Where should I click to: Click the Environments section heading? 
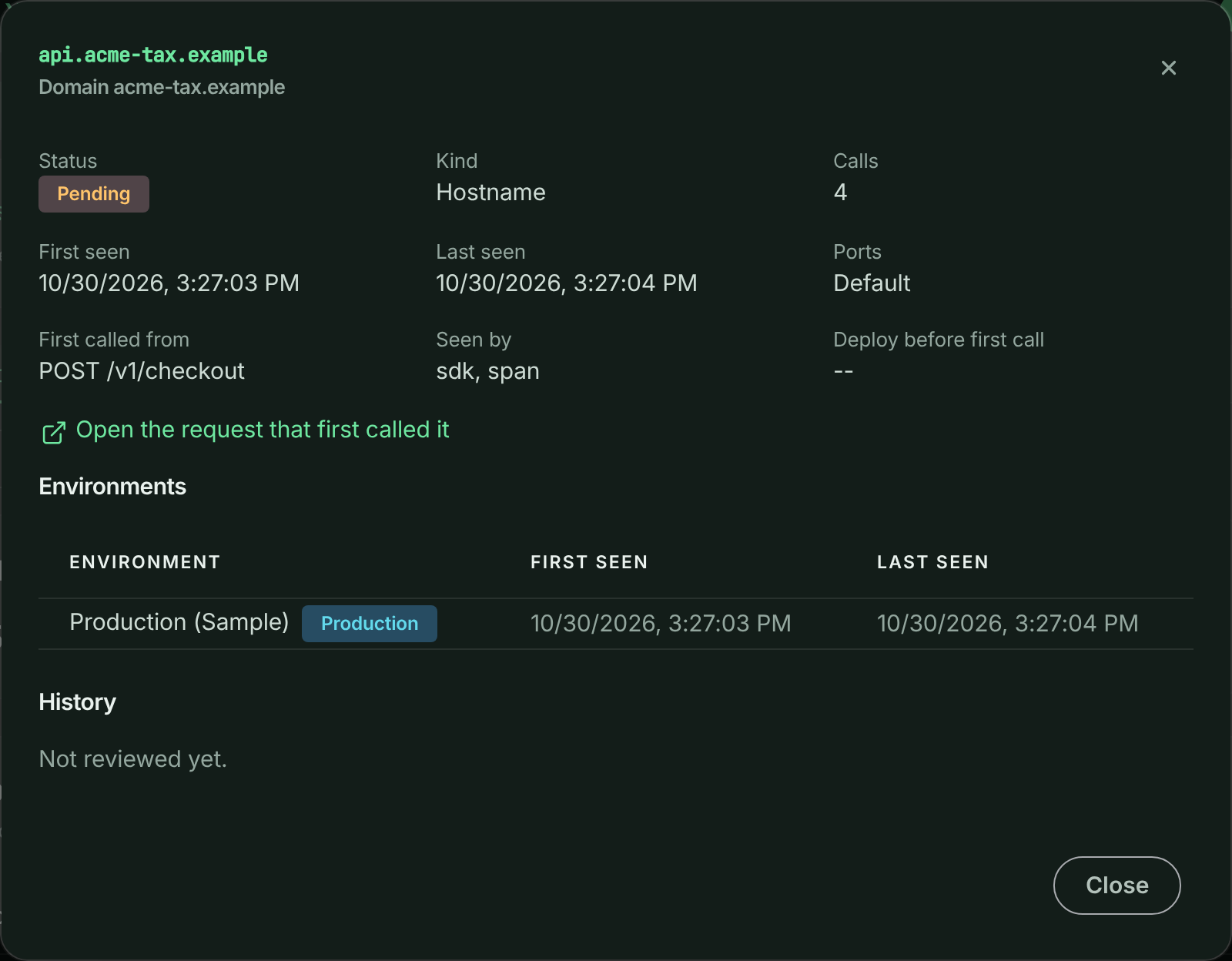[112, 487]
